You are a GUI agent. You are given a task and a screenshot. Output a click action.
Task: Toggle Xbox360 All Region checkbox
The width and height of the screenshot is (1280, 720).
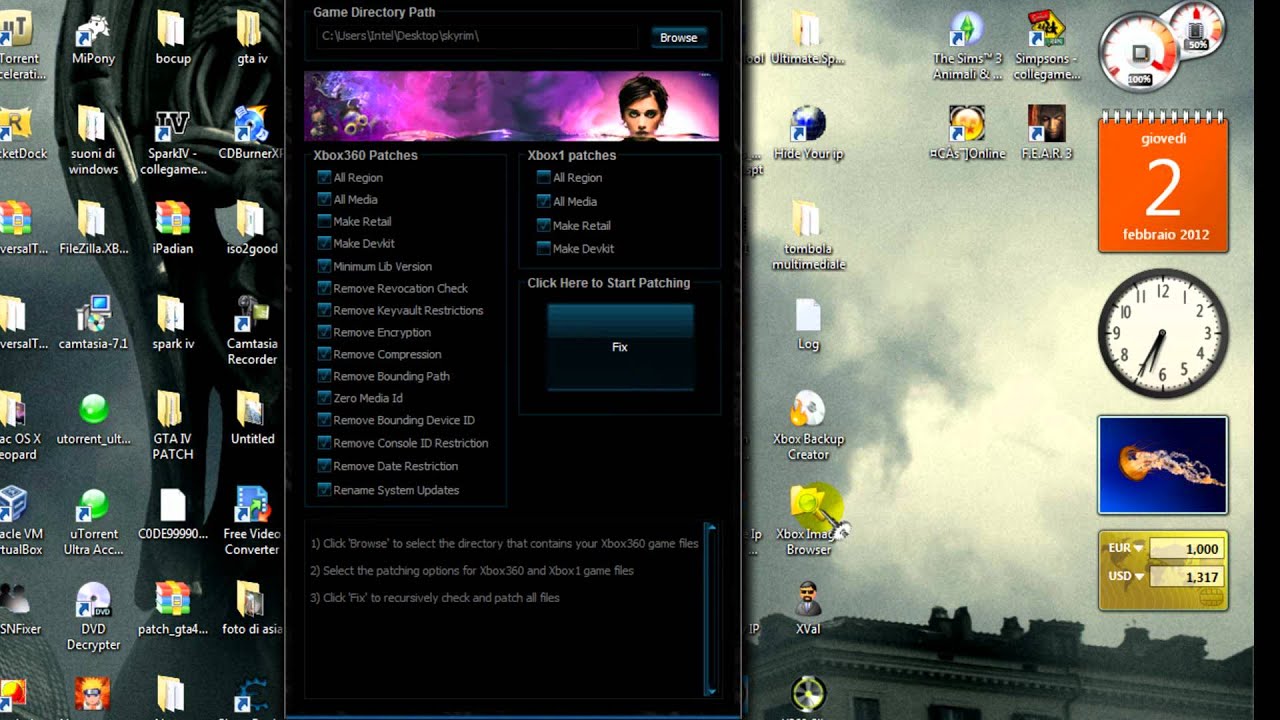click(x=324, y=177)
